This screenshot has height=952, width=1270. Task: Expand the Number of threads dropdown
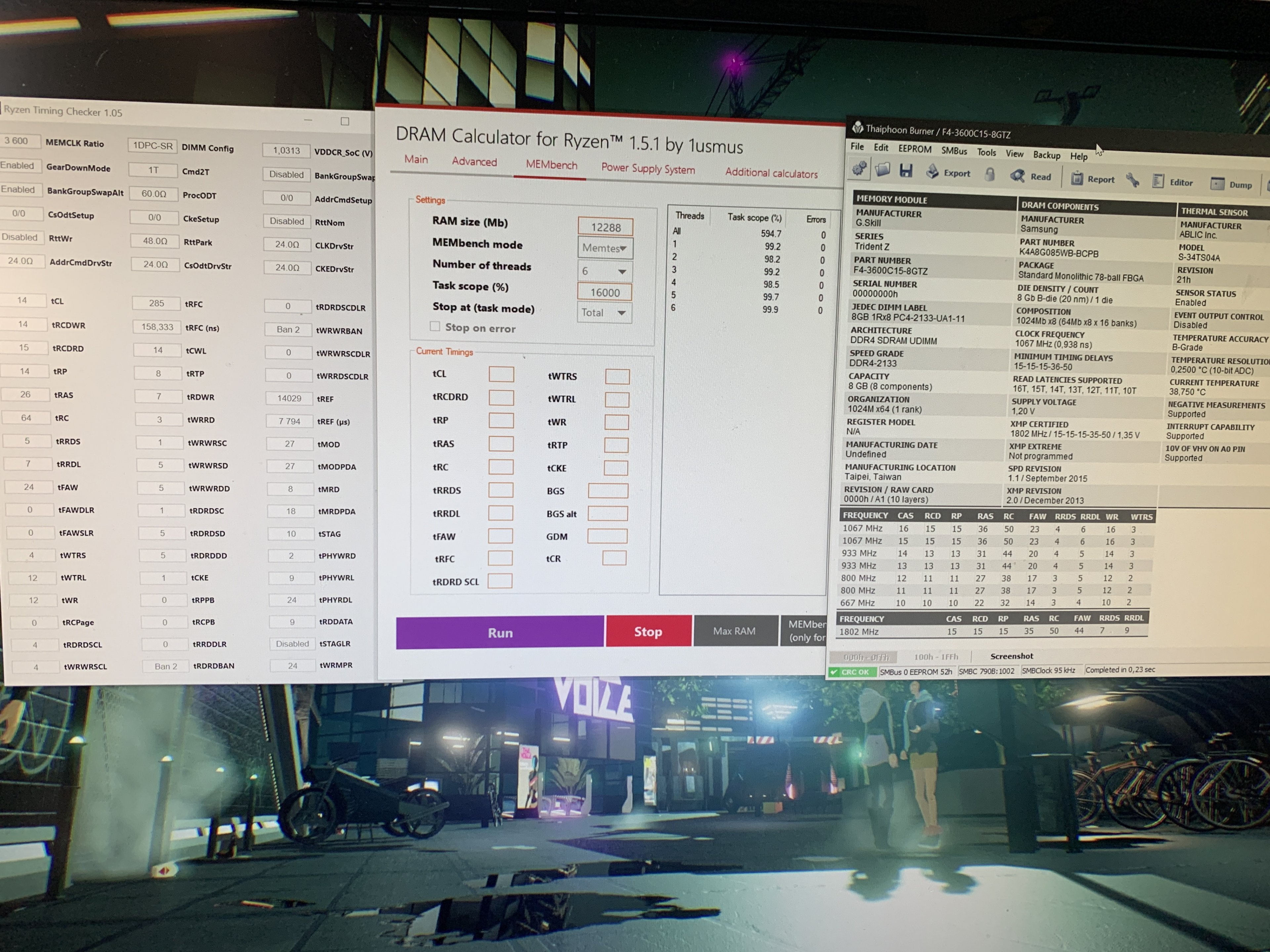pos(605,271)
